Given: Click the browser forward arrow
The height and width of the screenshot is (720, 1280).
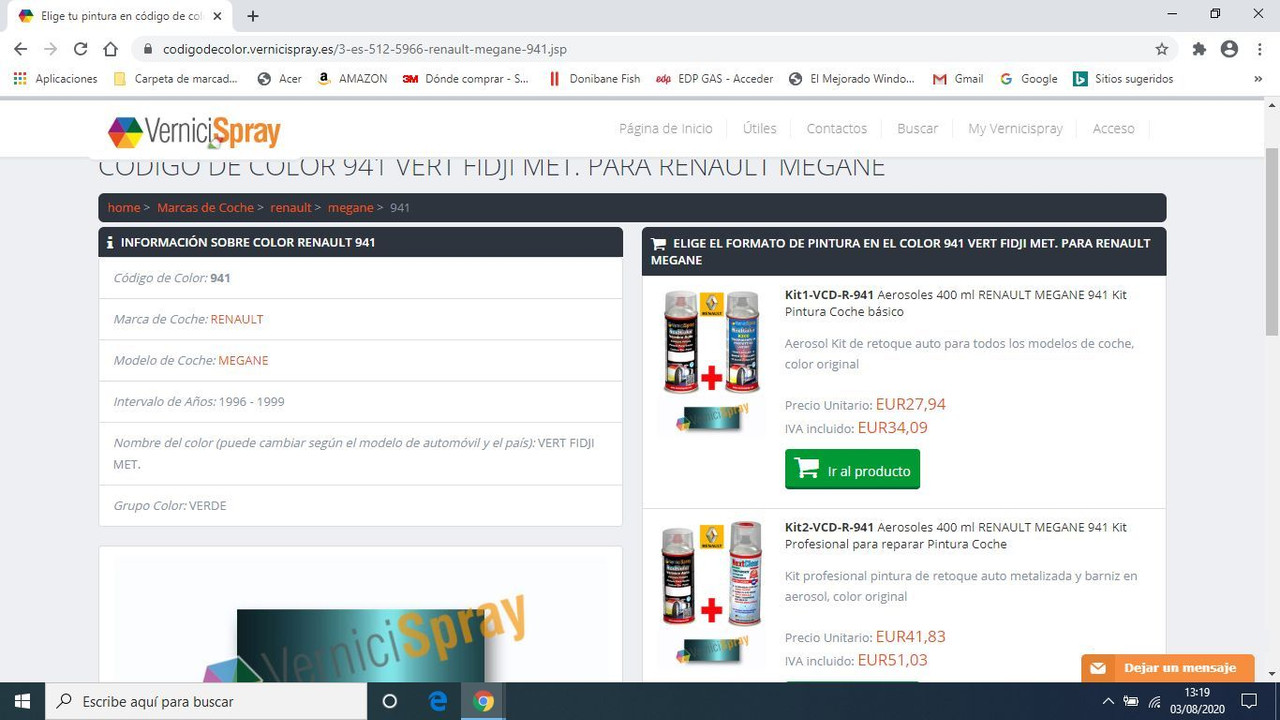Looking at the screenshot, I should coord(50,49).
